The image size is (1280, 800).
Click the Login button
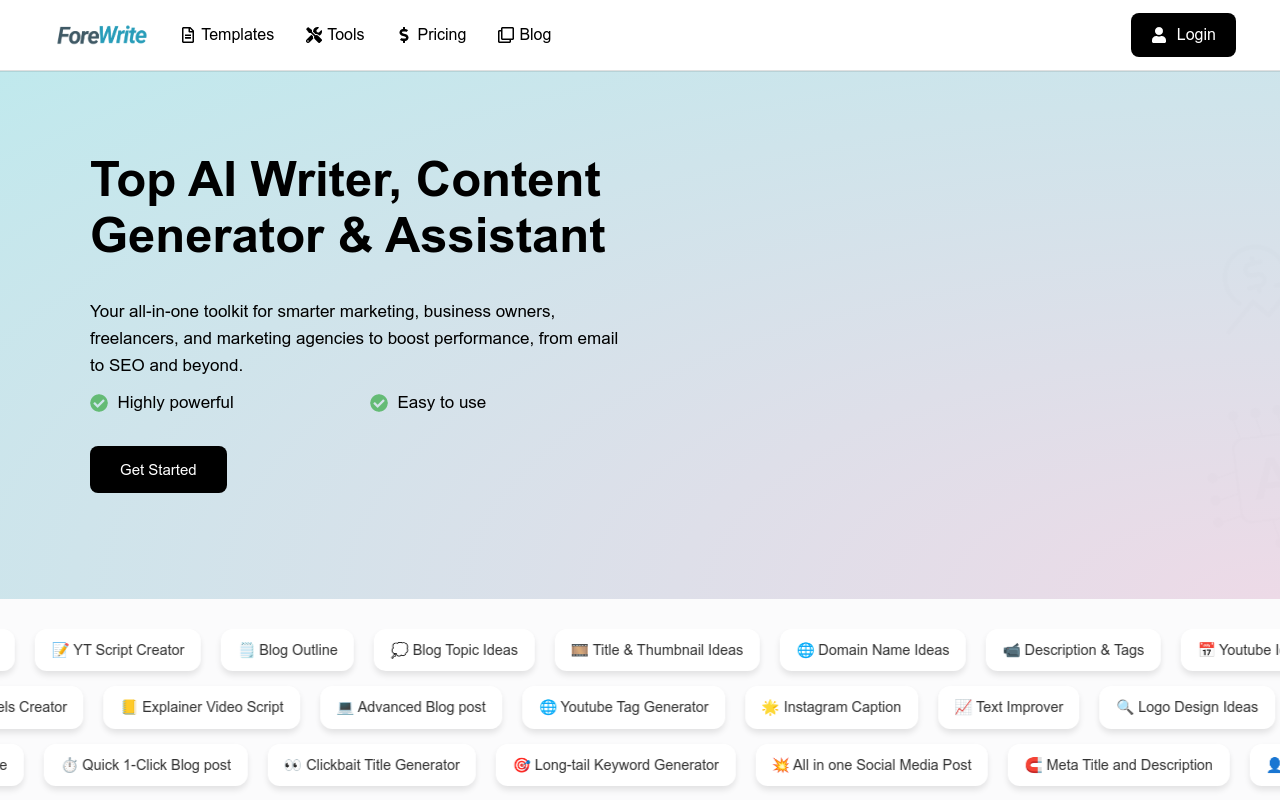1183,35
